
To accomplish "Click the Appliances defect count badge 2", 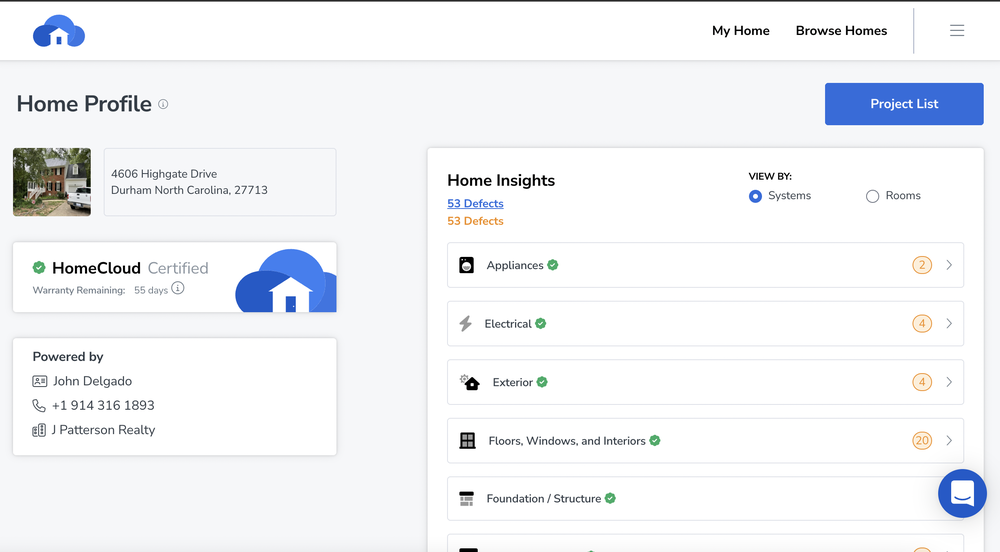I will [x=922, y=265].
